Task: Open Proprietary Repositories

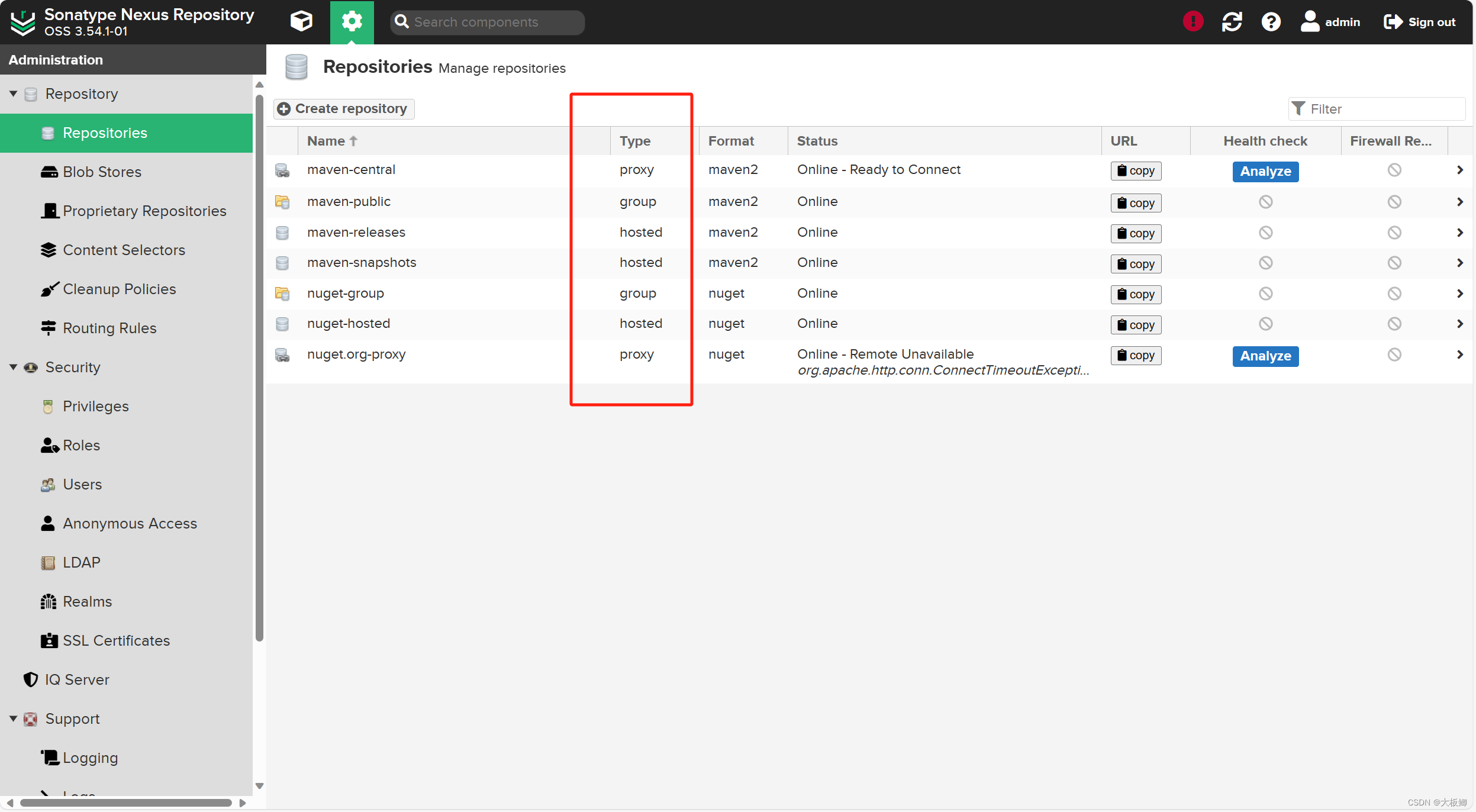Action: click(x=126, y=211)
